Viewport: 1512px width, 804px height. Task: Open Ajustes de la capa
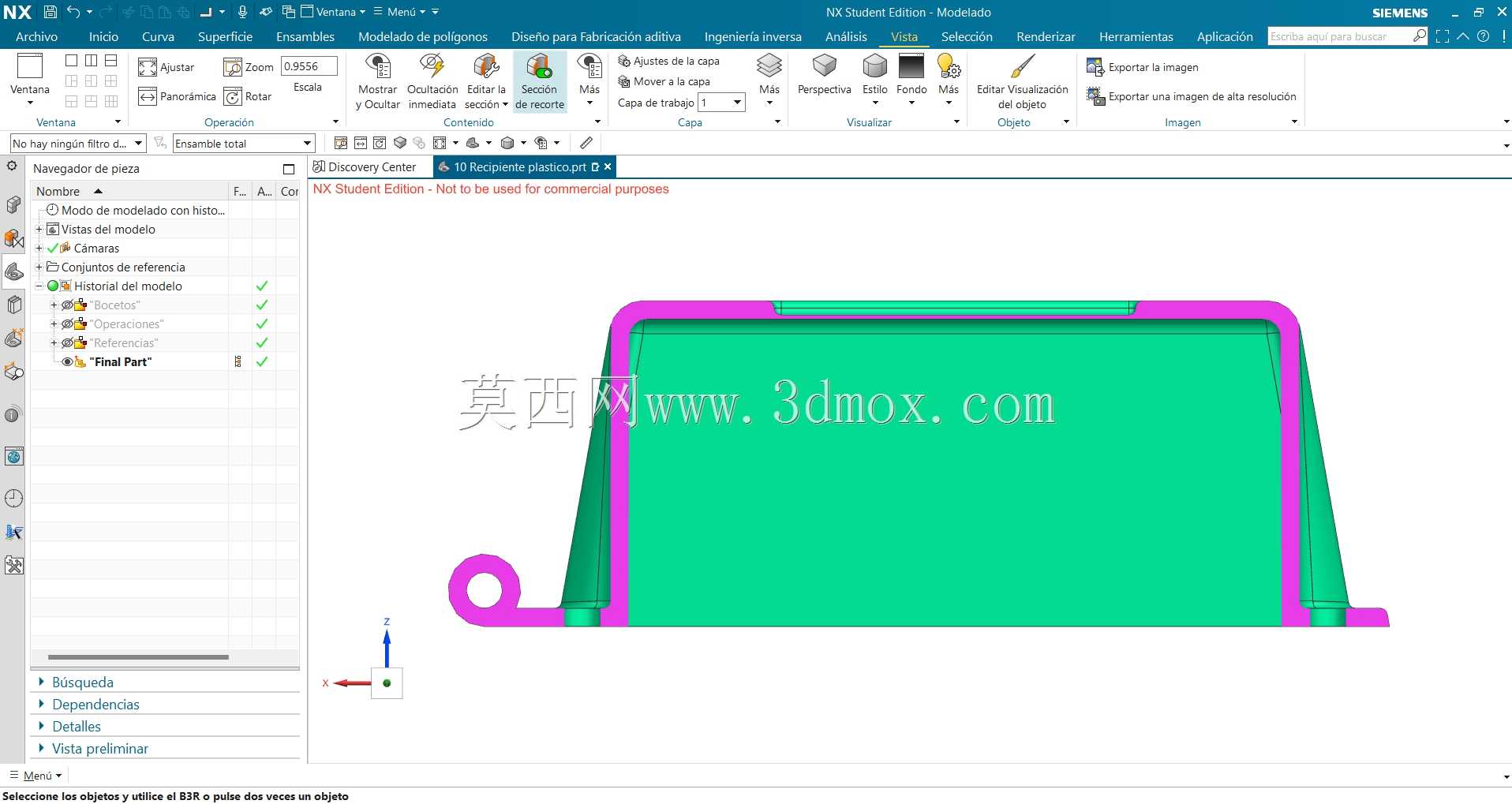pyautogui.click(x=668, y=61)
